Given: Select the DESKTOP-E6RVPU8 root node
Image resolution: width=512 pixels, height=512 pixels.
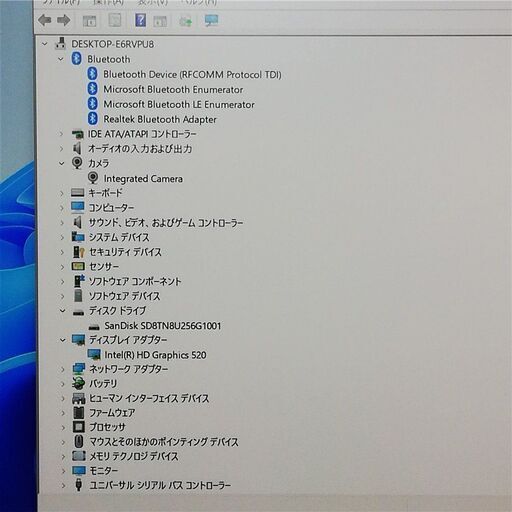Looking at the screenshot, I should tap(113, 44).
